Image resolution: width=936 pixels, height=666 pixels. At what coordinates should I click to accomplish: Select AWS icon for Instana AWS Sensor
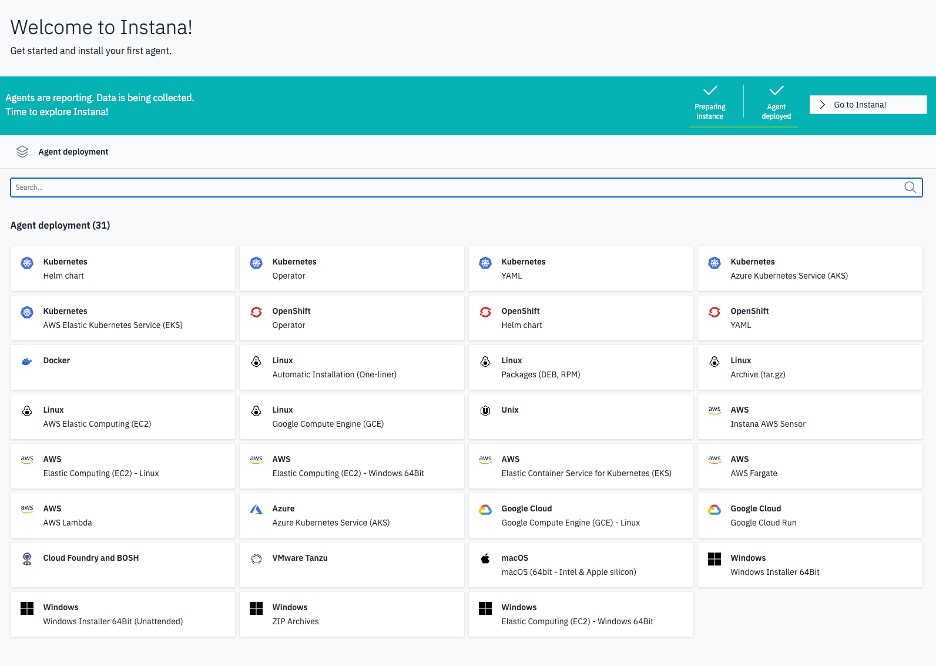tap(715, 411)
